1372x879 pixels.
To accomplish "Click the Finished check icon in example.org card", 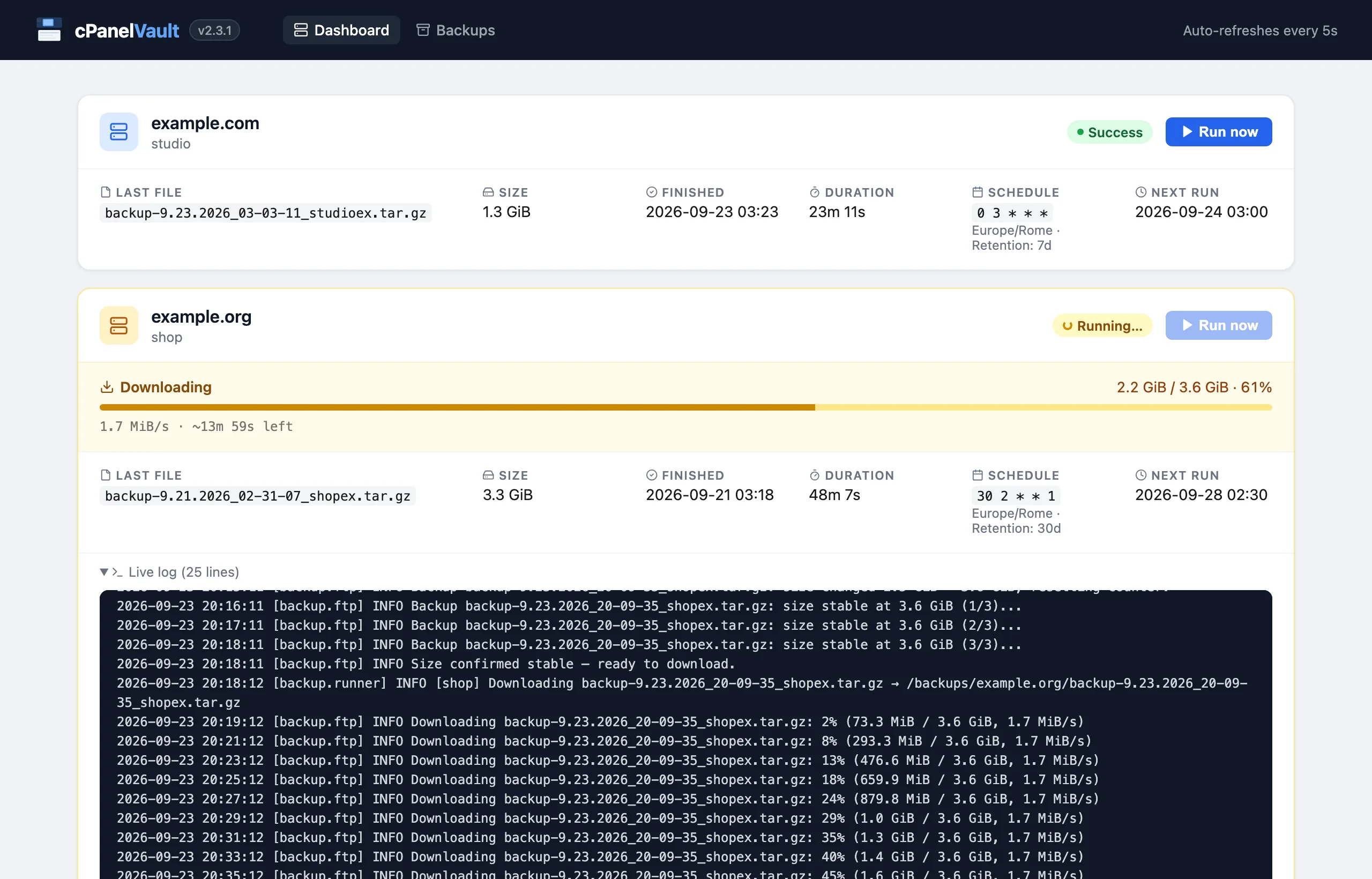I will tap(652, 475).
